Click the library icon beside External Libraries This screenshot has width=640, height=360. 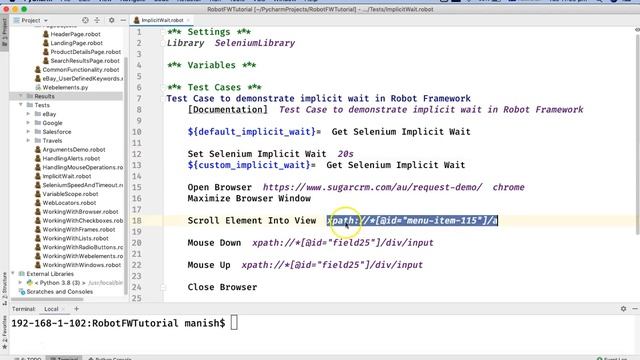click(22, 274)
